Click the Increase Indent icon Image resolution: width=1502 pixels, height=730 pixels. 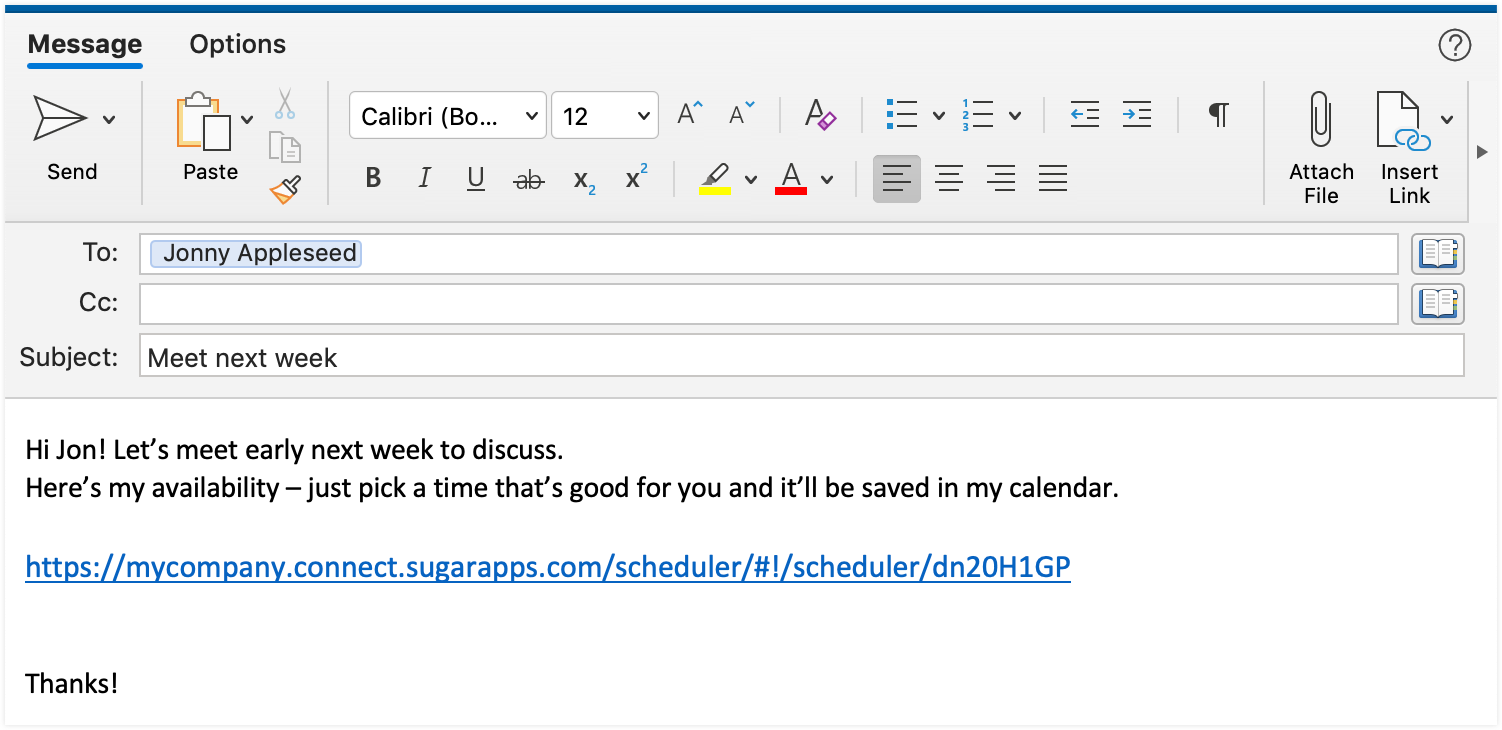[x=1137, y=115]
